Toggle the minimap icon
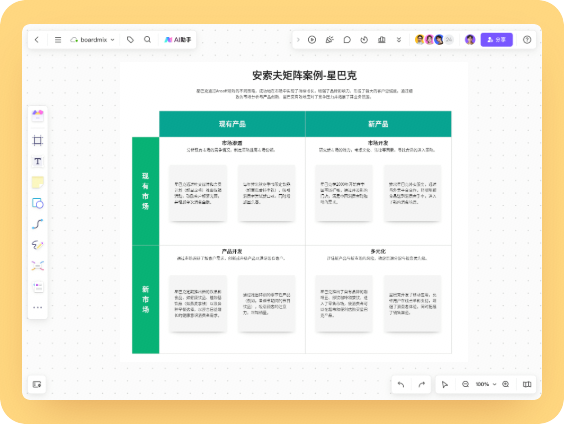564x424 pixels. tap(527, 384)
